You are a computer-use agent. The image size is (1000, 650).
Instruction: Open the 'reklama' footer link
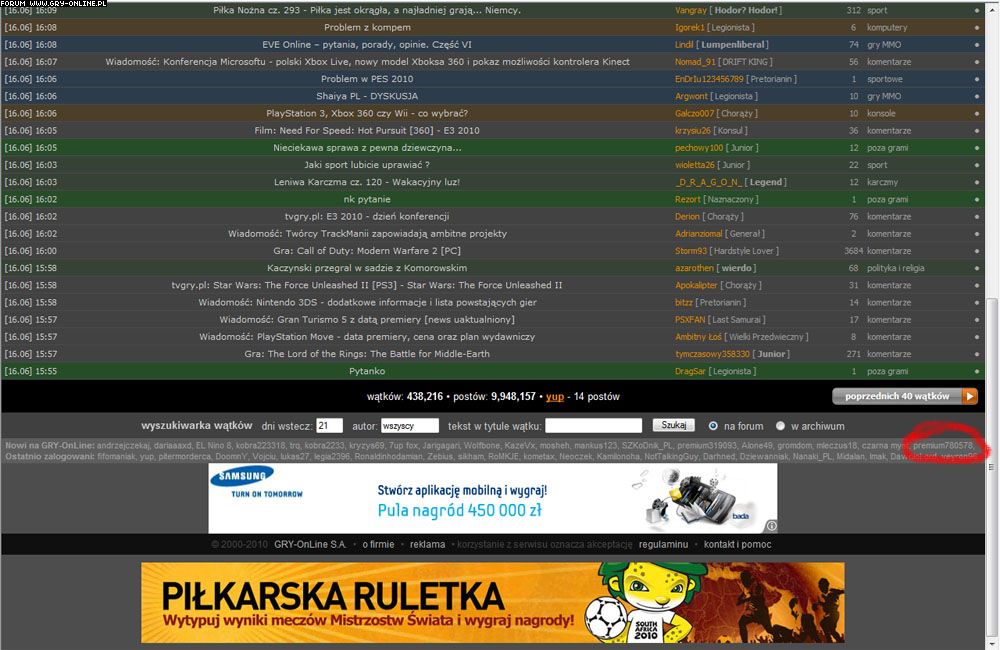[427, 544]
